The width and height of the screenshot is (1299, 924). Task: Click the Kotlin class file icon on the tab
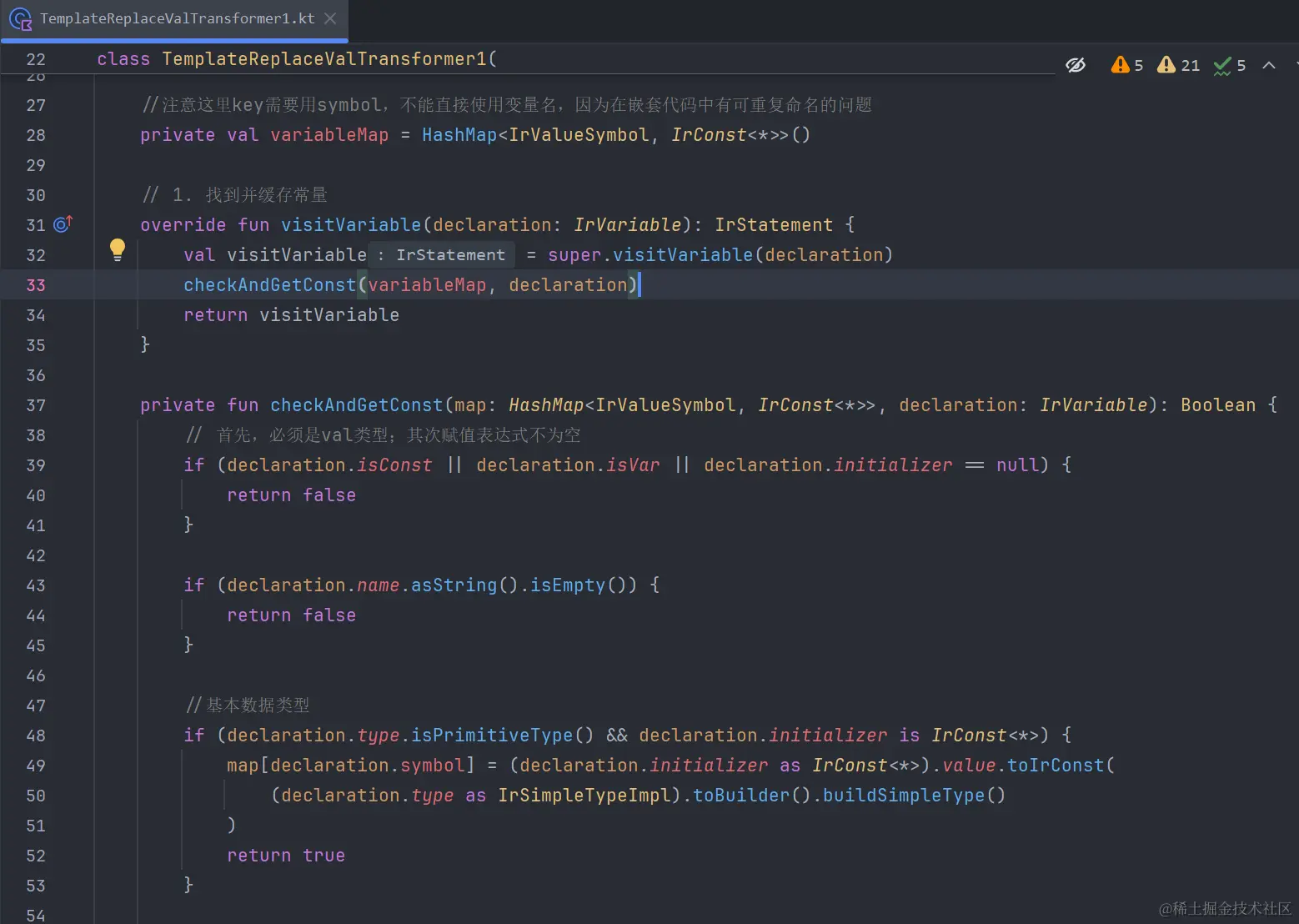pos(21,19)
